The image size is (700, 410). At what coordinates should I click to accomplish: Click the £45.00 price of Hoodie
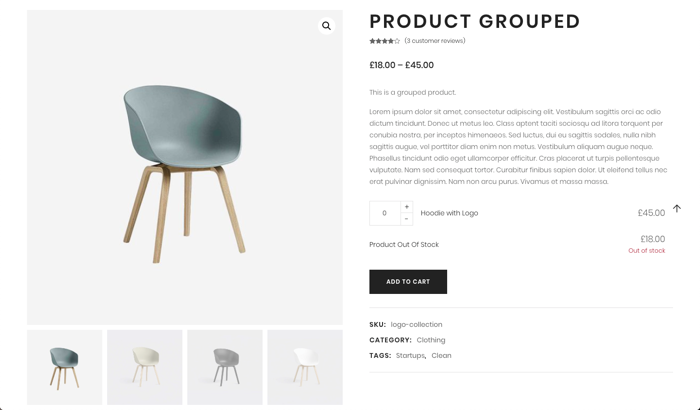point(651,213)
